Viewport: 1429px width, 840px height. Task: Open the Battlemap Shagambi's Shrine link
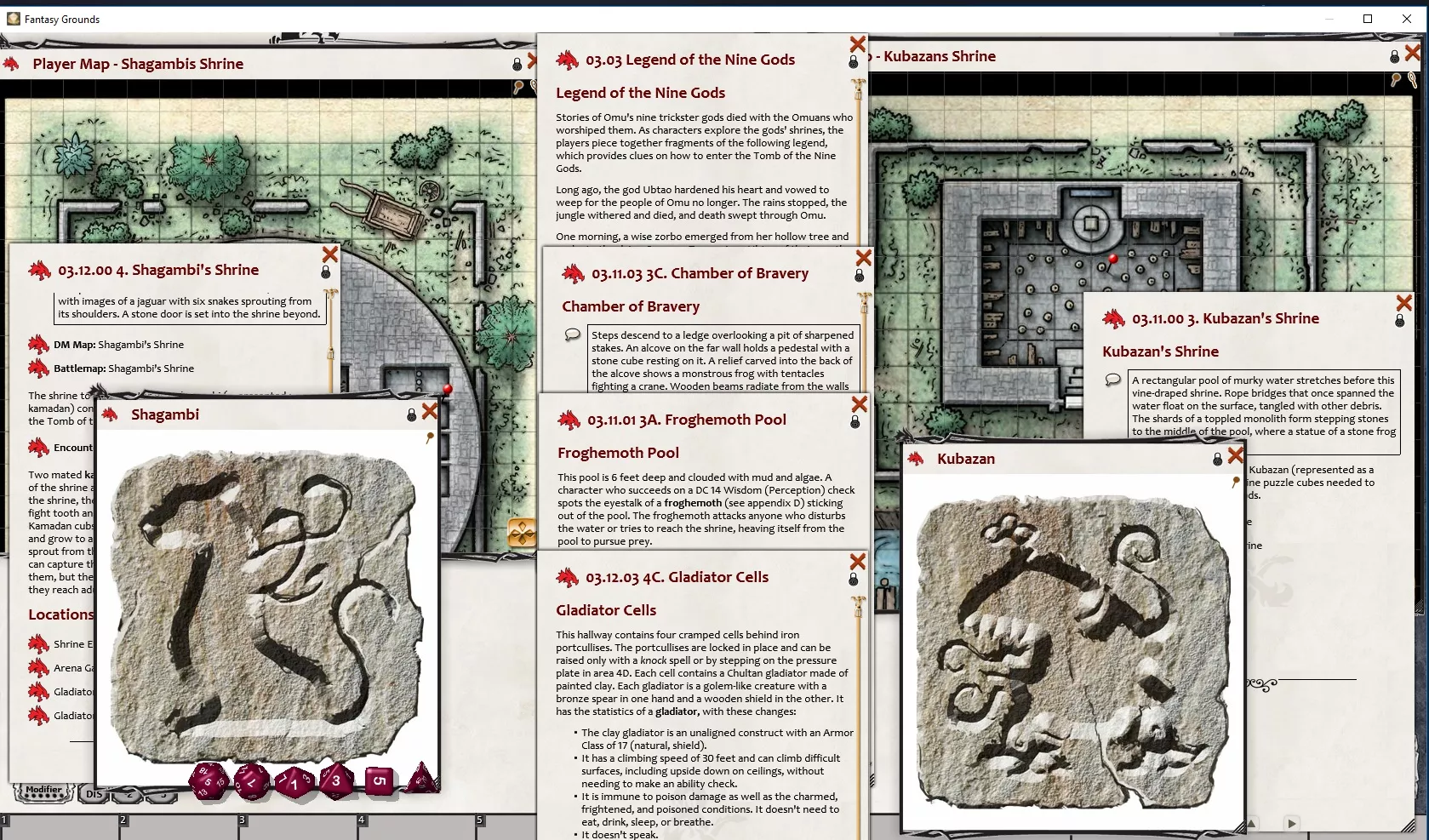click(x=38, y=369)
